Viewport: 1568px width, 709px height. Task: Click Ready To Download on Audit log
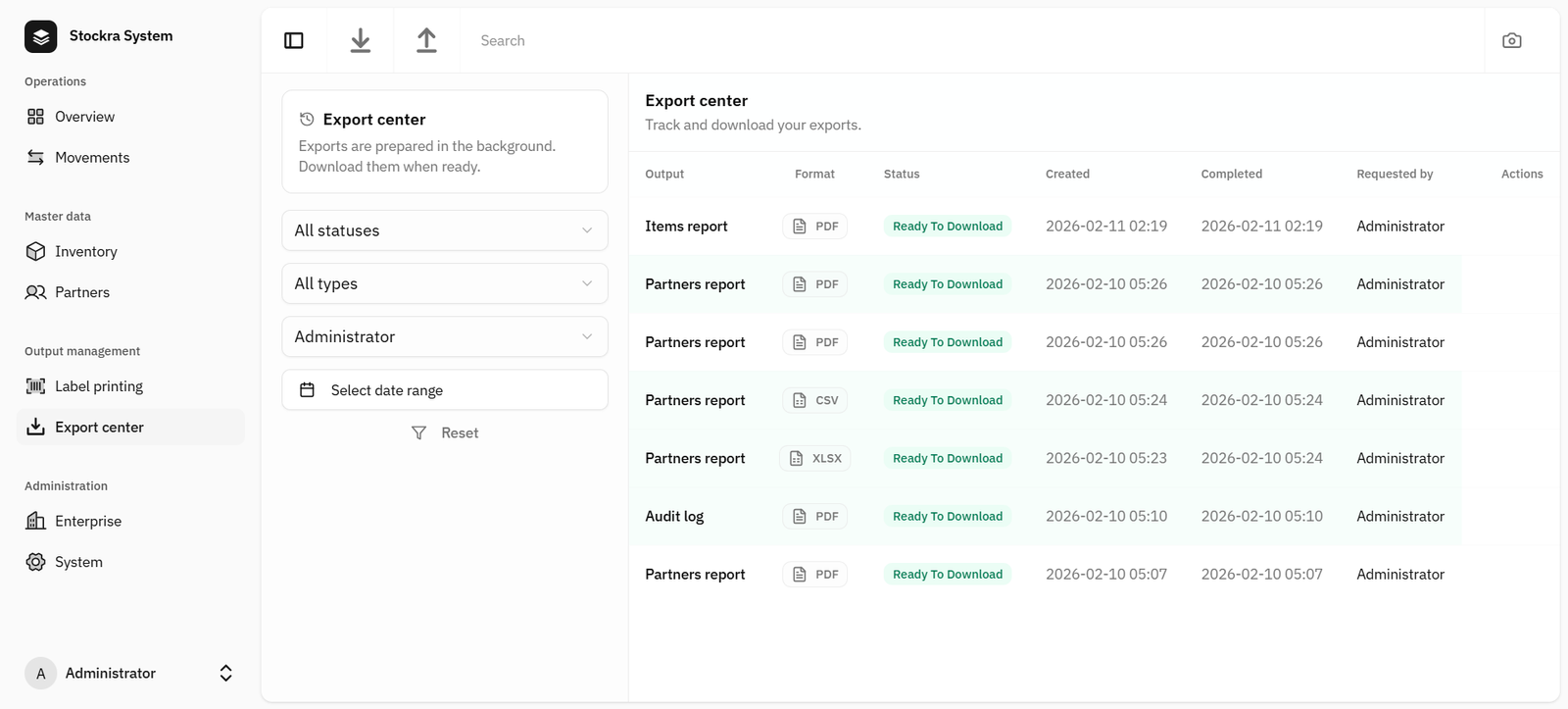pos(947,517)
